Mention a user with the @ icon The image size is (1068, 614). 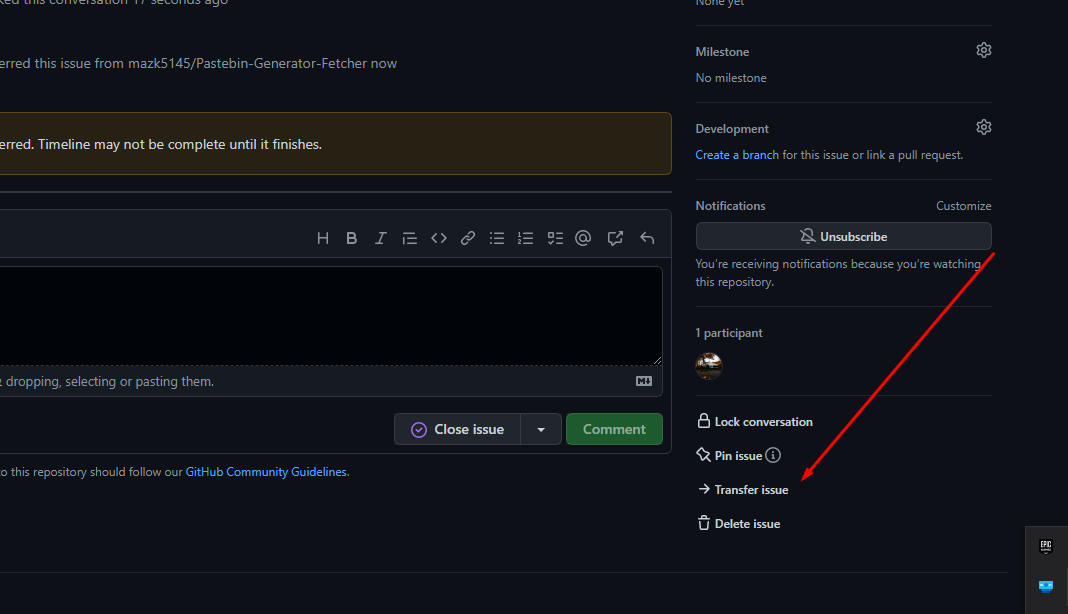coord(583,238)
